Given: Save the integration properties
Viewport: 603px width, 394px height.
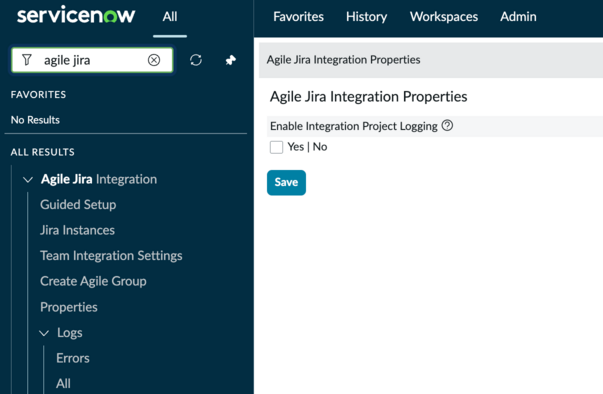Looking at the screenshot, I should tap(287, 183).
